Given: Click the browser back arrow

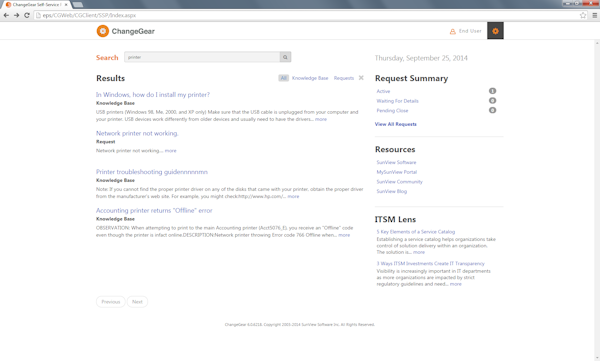Looking at the screenshot, I should coord(6,15).
